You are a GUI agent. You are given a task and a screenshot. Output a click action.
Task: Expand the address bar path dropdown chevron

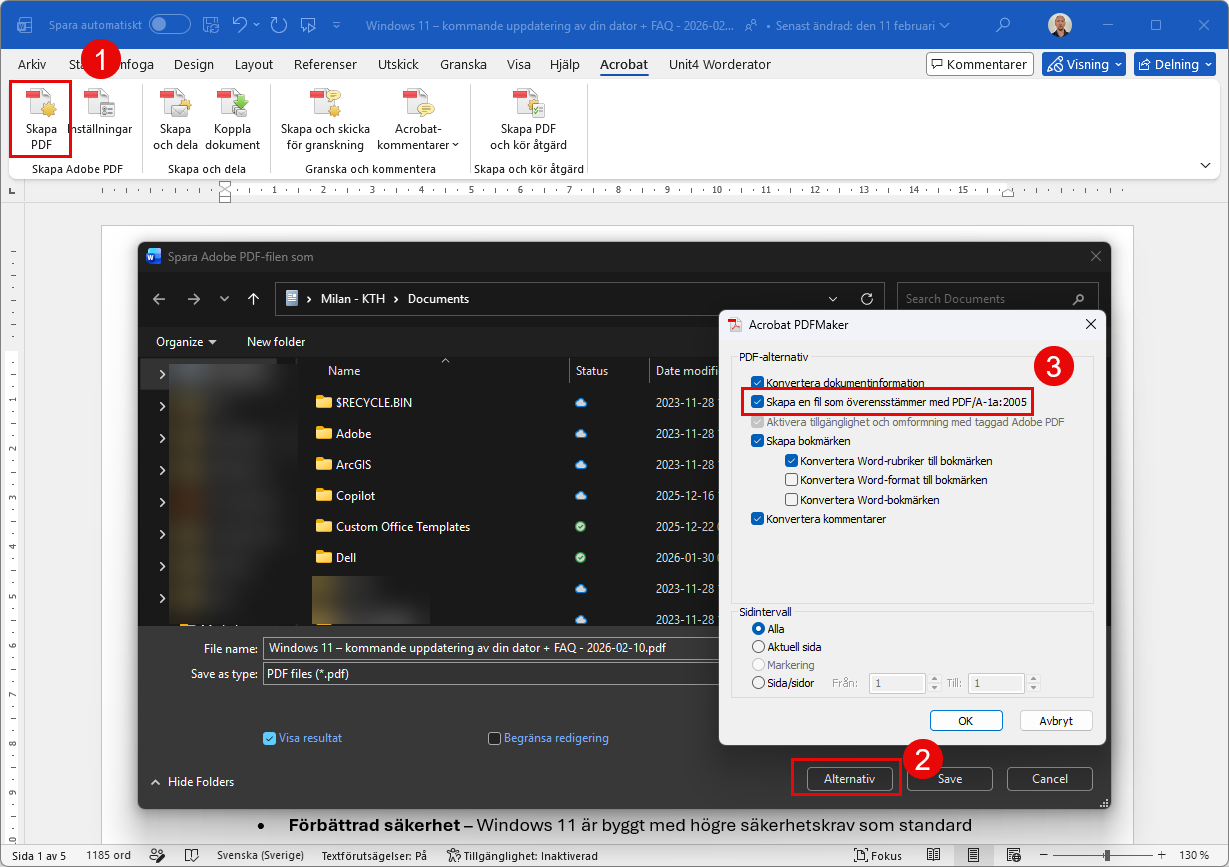pyautogui.click(x=834, y=299)
